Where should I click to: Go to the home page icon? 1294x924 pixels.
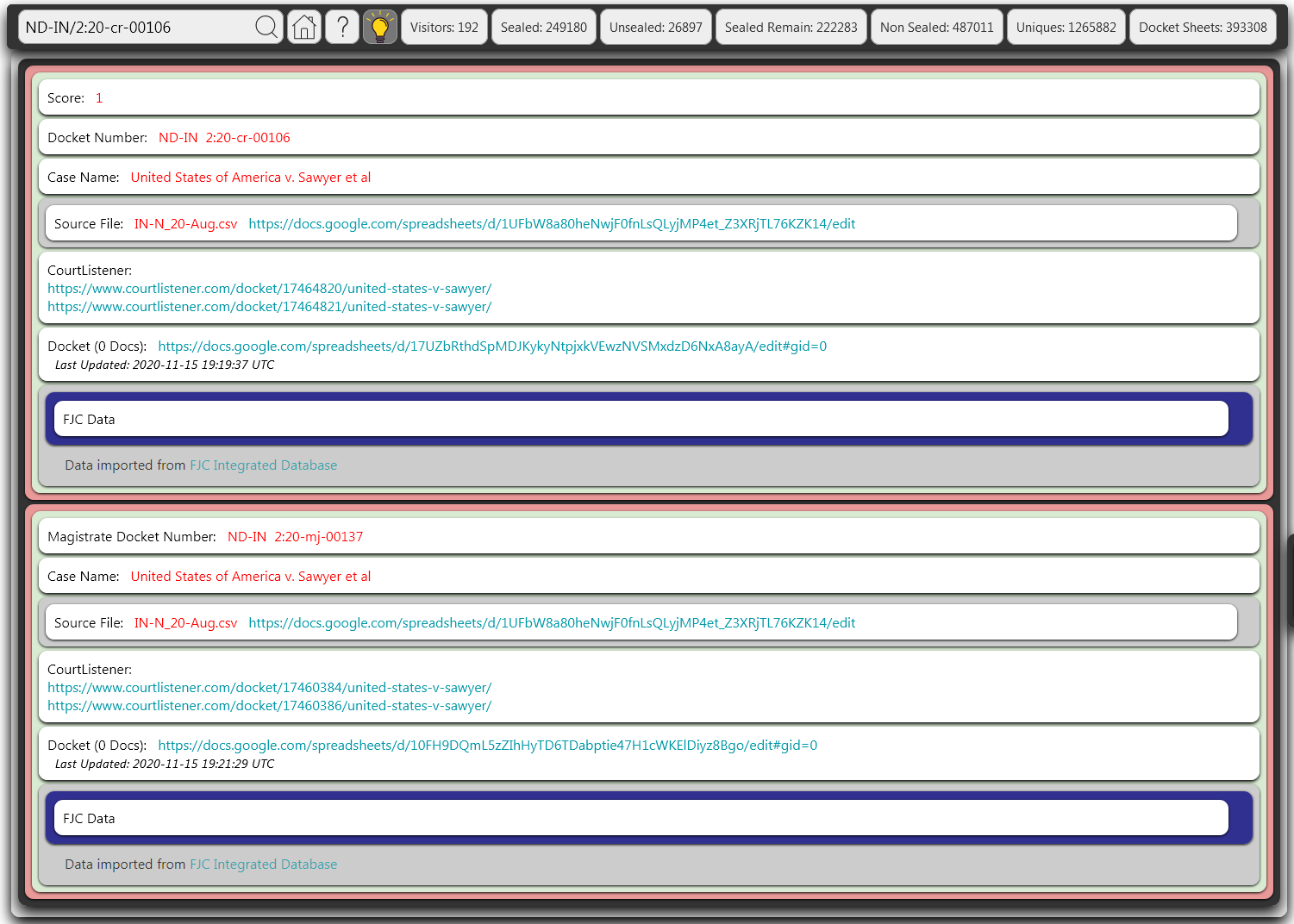coord(304,27)
